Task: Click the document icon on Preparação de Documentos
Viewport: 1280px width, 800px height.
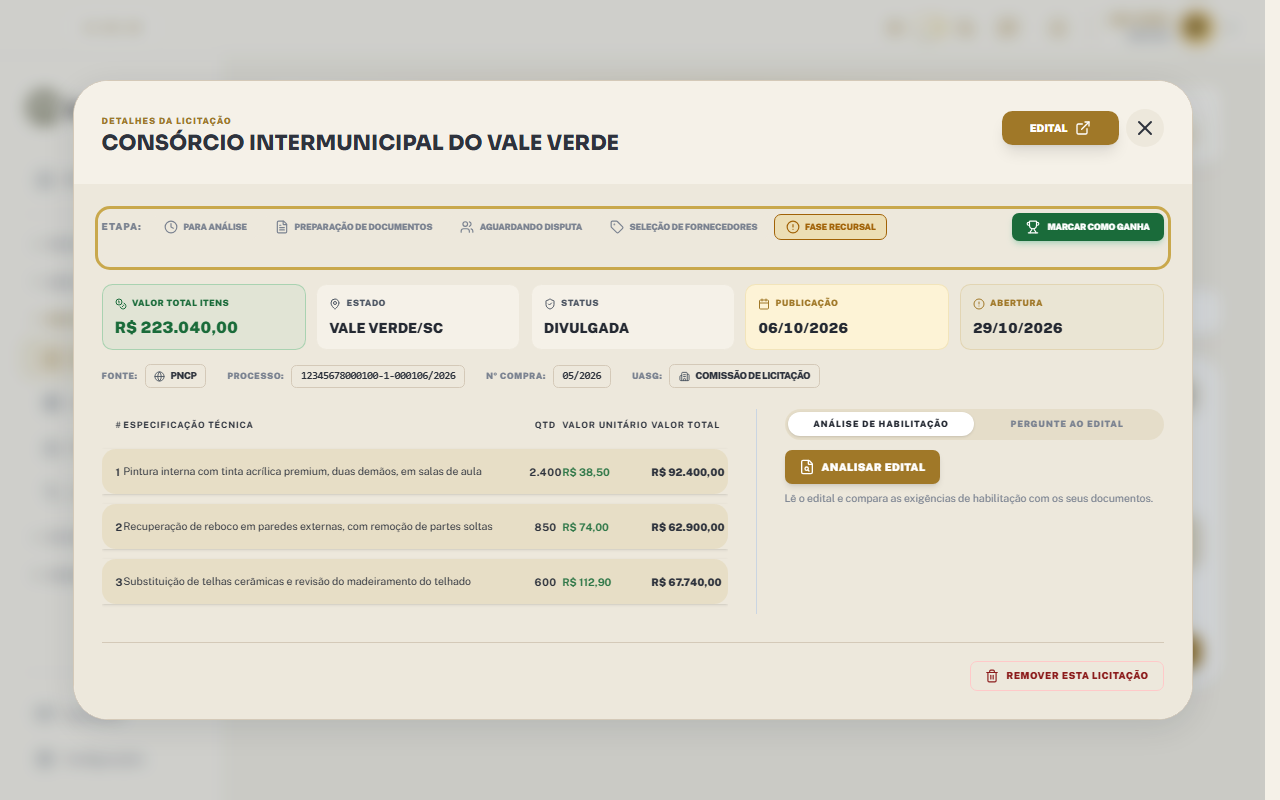Action: click(x=282, y=227)
